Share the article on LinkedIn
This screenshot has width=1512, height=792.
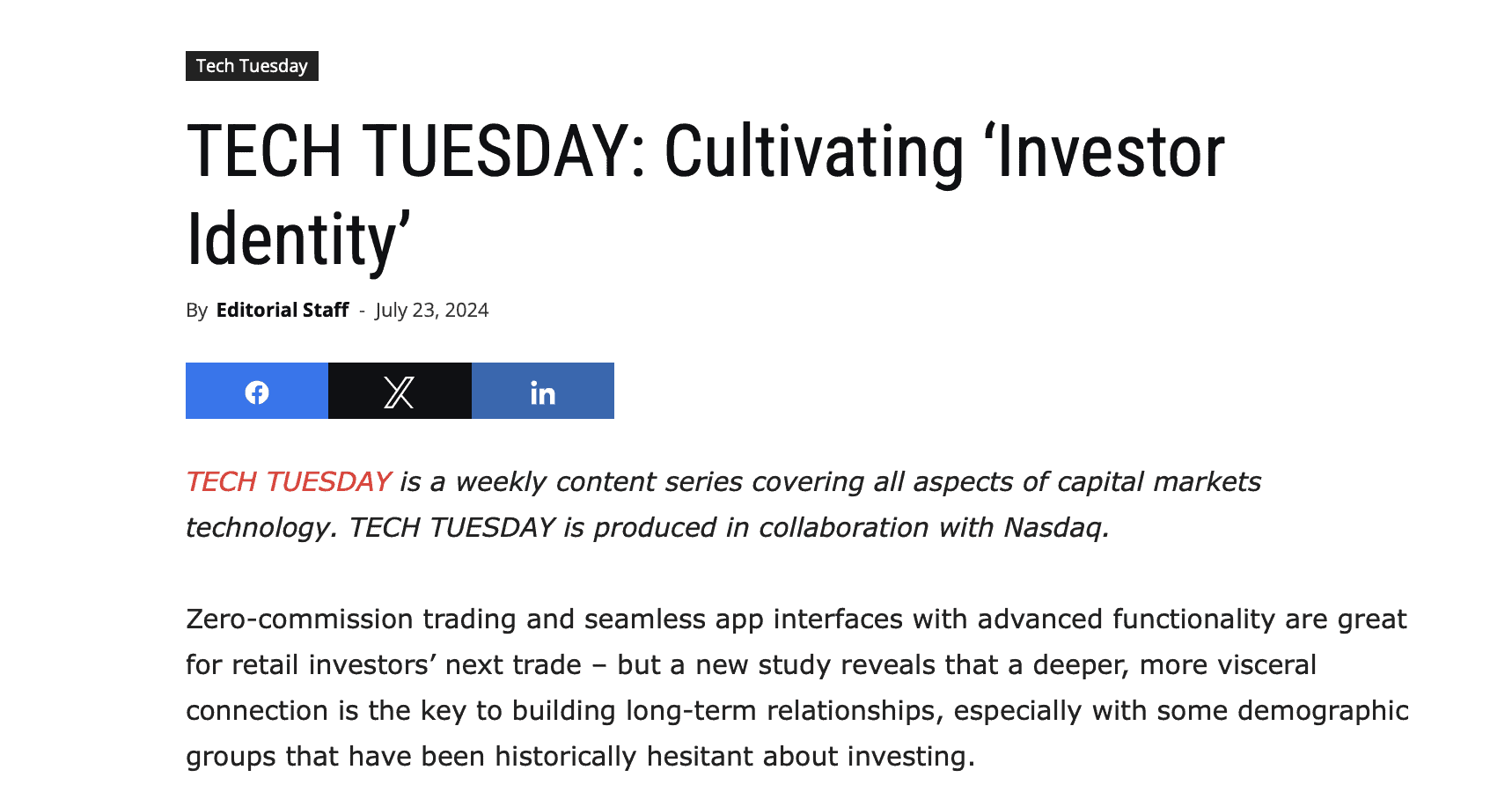(x=543, y=391)
